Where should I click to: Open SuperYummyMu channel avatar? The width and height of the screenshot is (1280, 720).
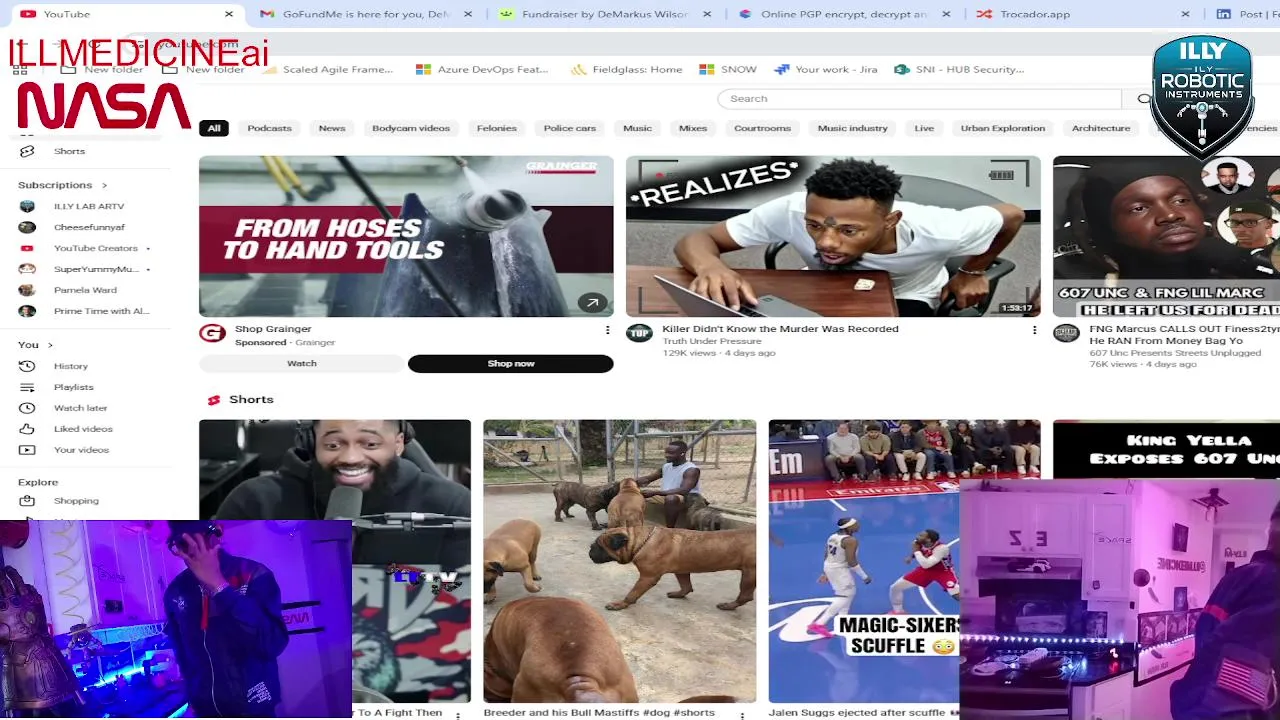tap(27, 269)
